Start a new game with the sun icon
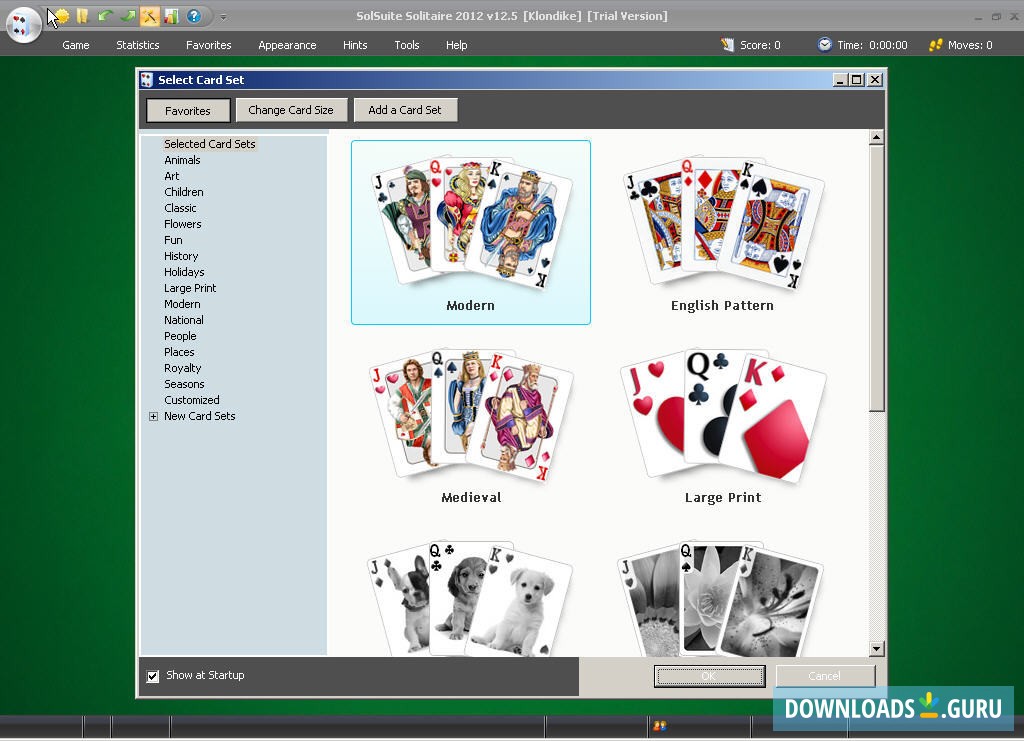 (61, 16)
